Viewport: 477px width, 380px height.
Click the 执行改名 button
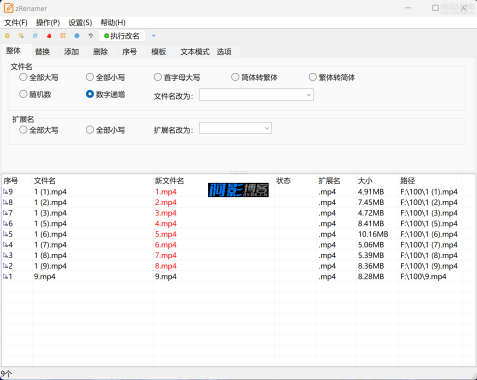tap(122, 36)
